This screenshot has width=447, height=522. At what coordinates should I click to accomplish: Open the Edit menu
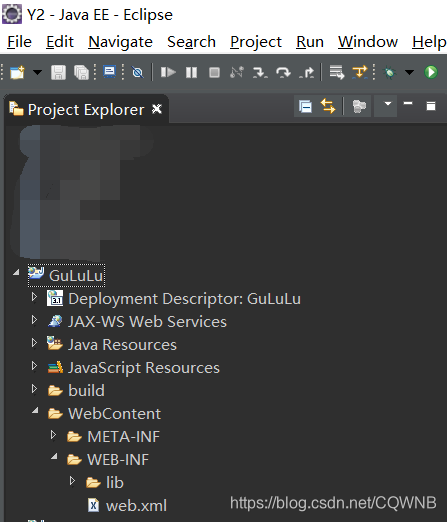(60, 42)
